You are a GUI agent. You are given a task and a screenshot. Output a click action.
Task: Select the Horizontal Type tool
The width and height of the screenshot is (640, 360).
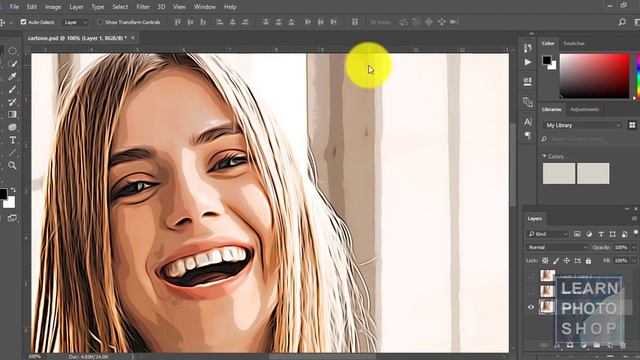point(12,140)
